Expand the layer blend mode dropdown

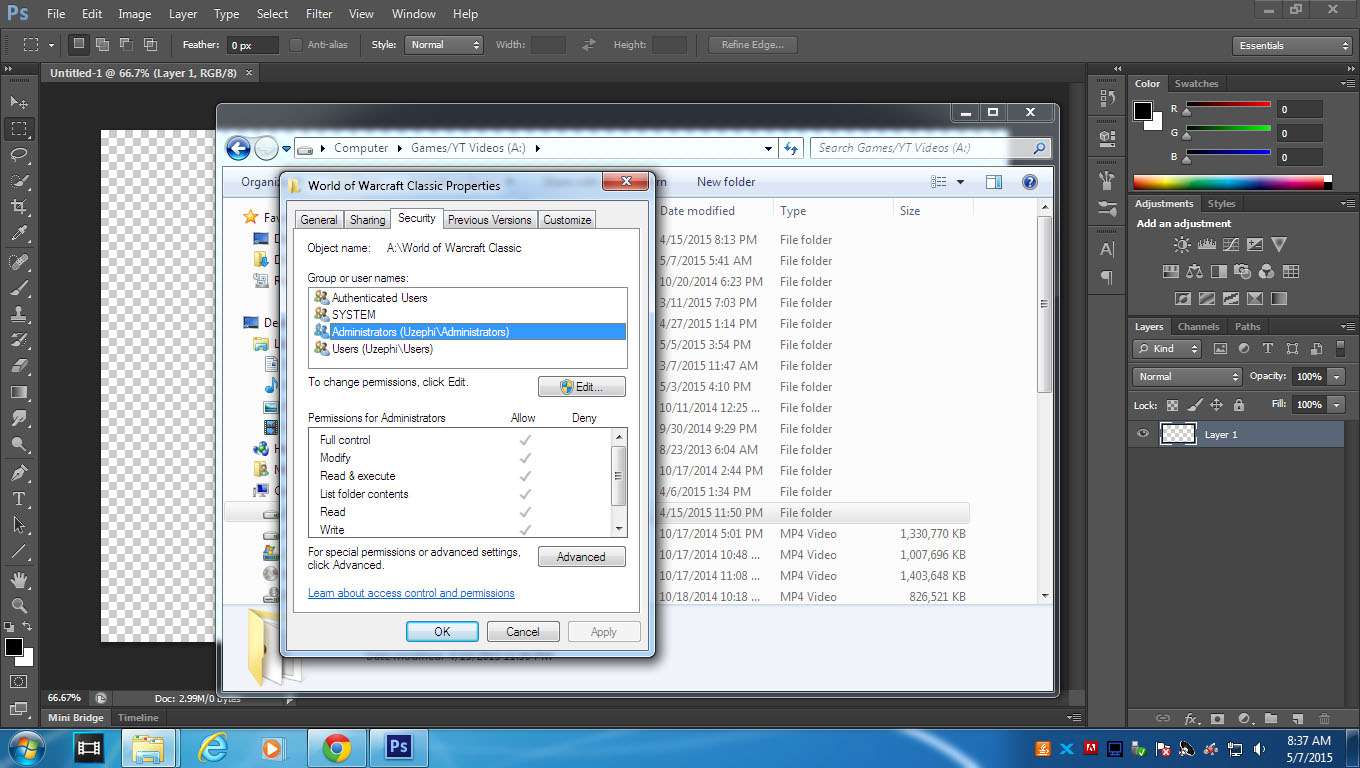(x=1188, y=377)
